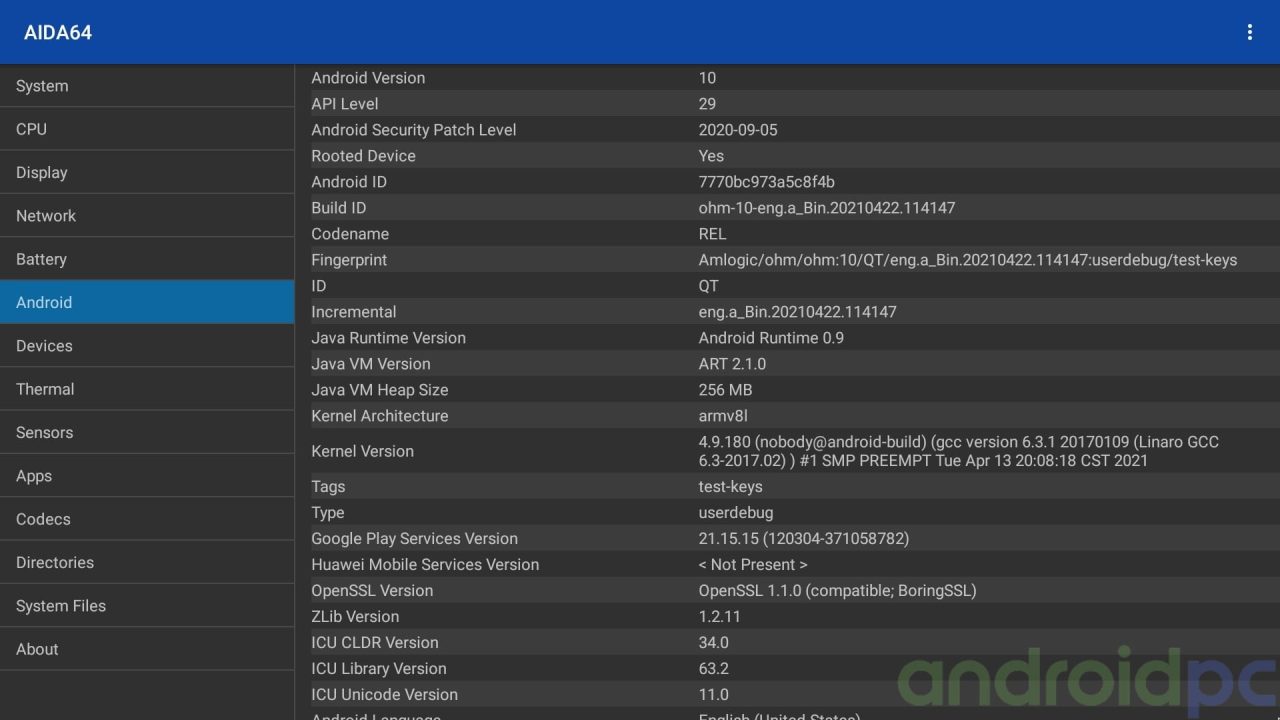Select the Java VM Heap Size value 256 MB
1280x720 pixels.
tap(725, 390)
